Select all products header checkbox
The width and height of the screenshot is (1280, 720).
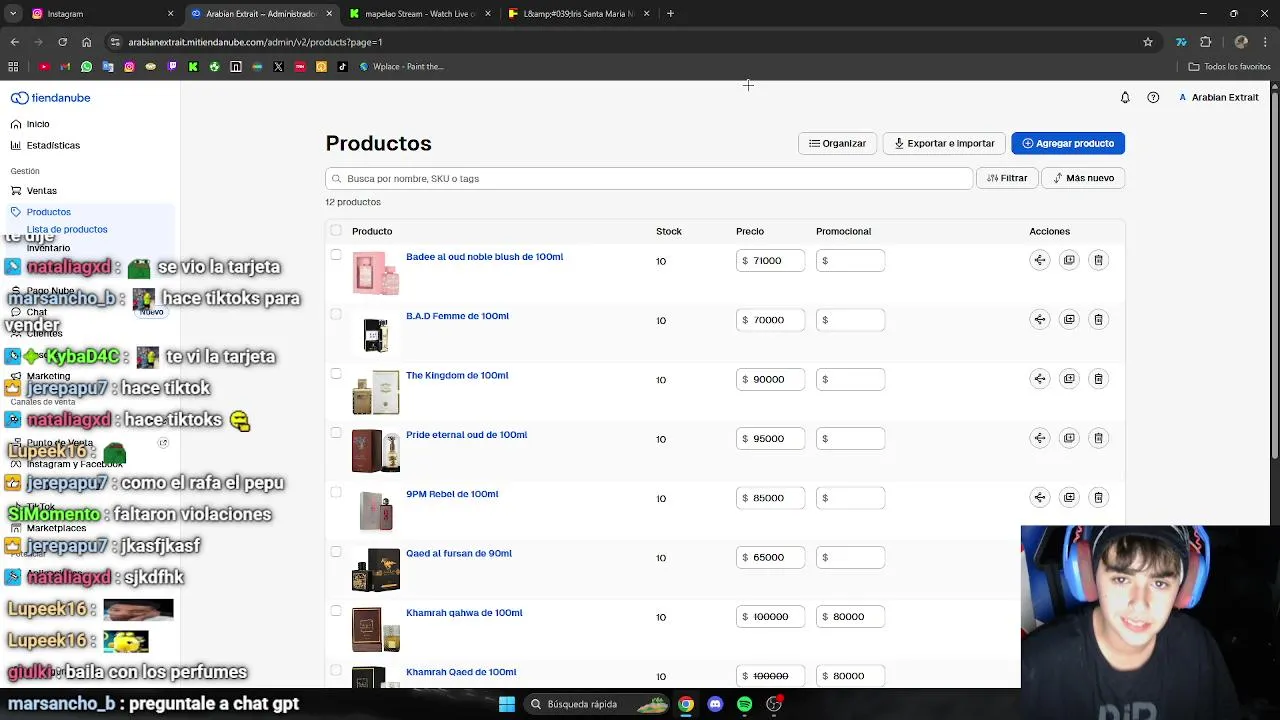tap(336, 231)
